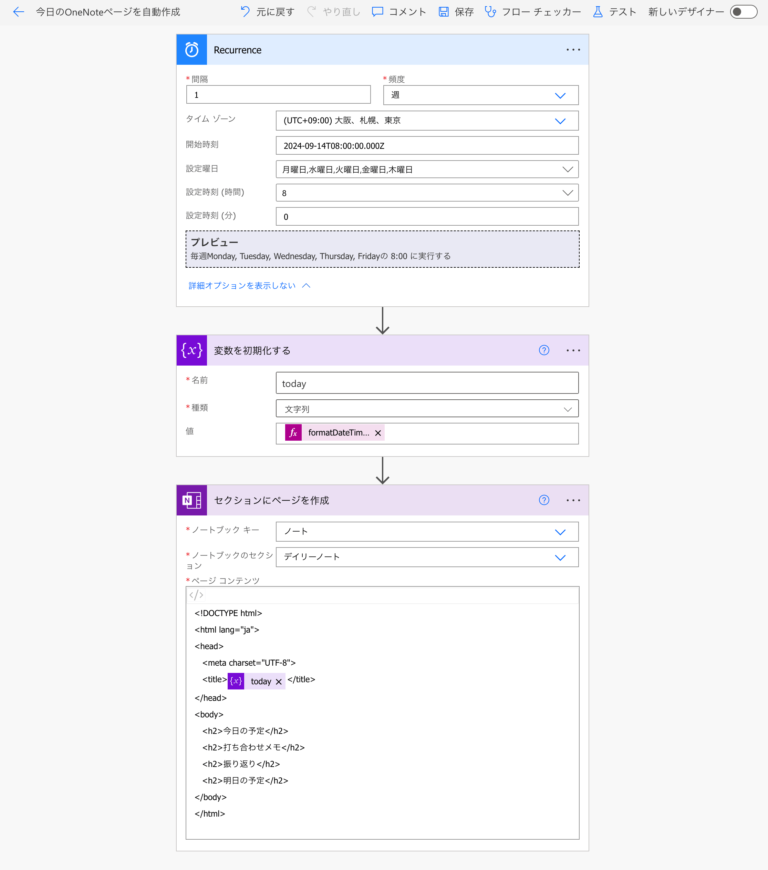
Task: Click the OneNote action icon
Action: pos(192,500)
